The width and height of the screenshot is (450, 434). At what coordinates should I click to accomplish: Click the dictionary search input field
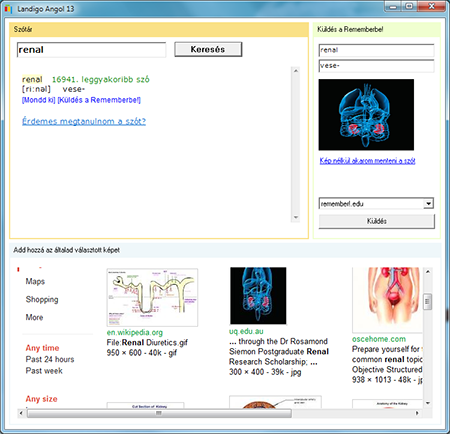pyautogui.click(x=91, y=50)
